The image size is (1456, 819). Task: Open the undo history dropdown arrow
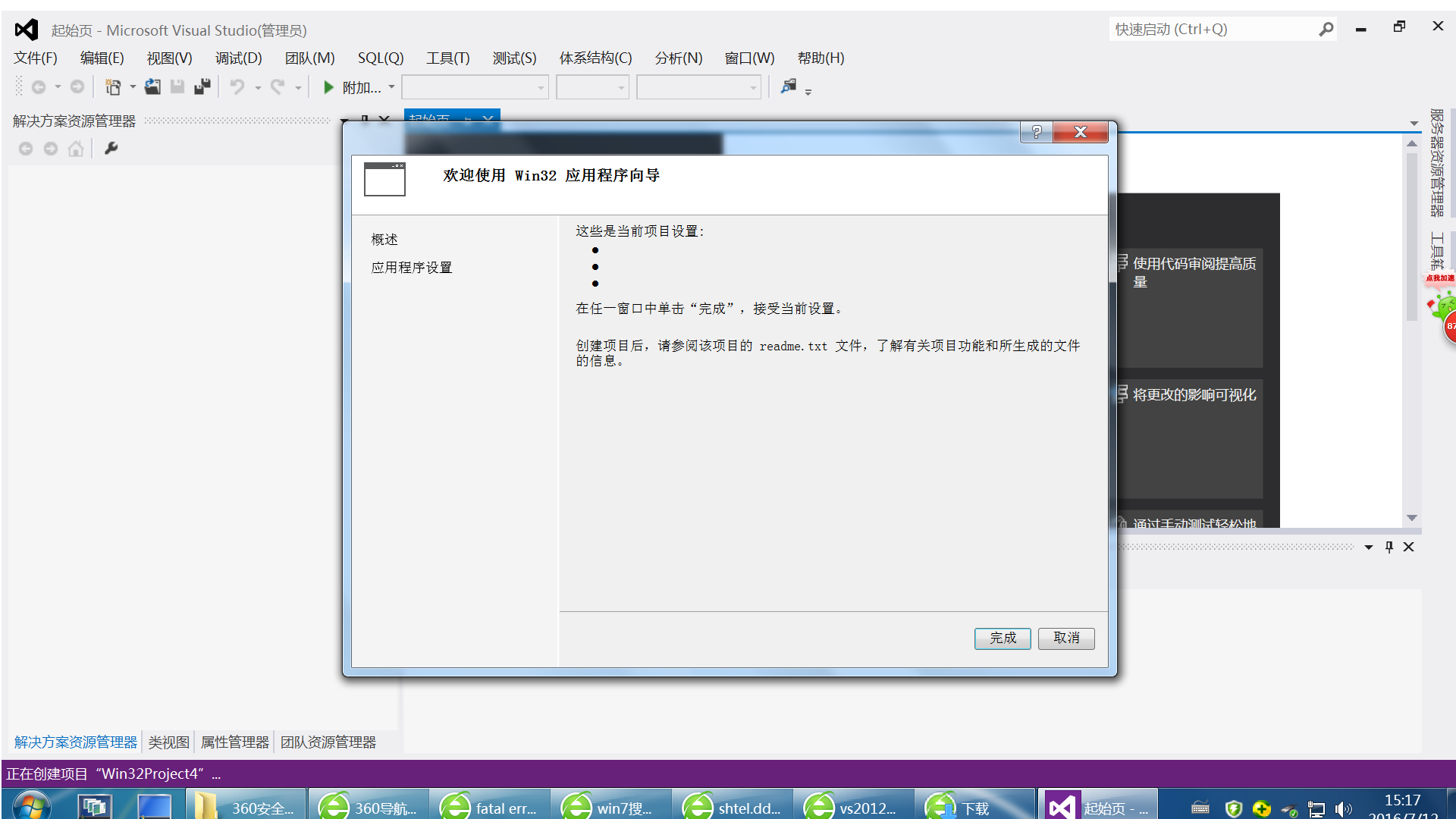click(x=258, y=88)
